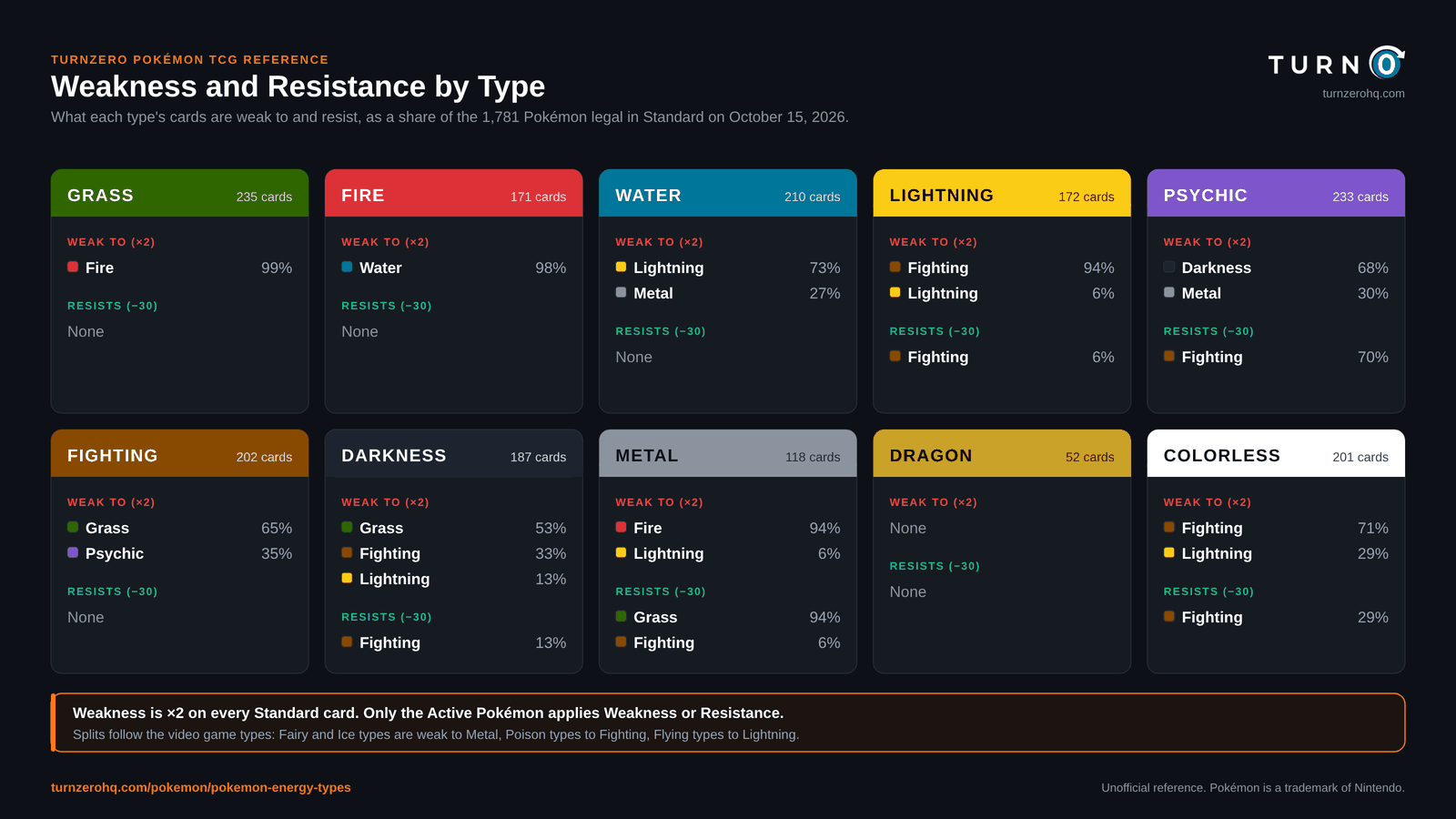This screenshot has height=819, width=1456.
Task: Open the turnzerohq.com/pokemon/pokemon-energy-types footer link
Action: click(x=201, y=788)
